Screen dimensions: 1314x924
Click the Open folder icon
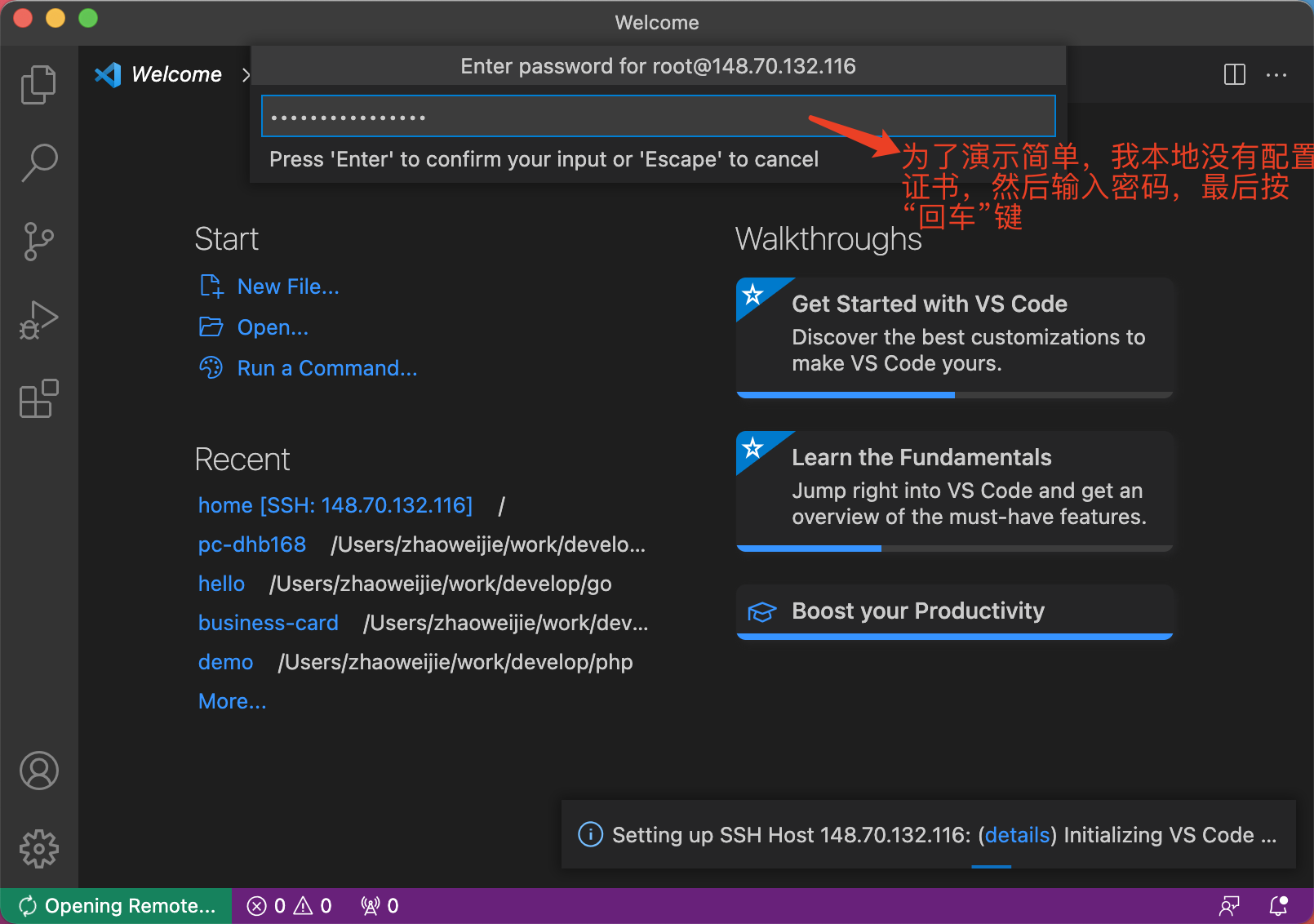211,327
